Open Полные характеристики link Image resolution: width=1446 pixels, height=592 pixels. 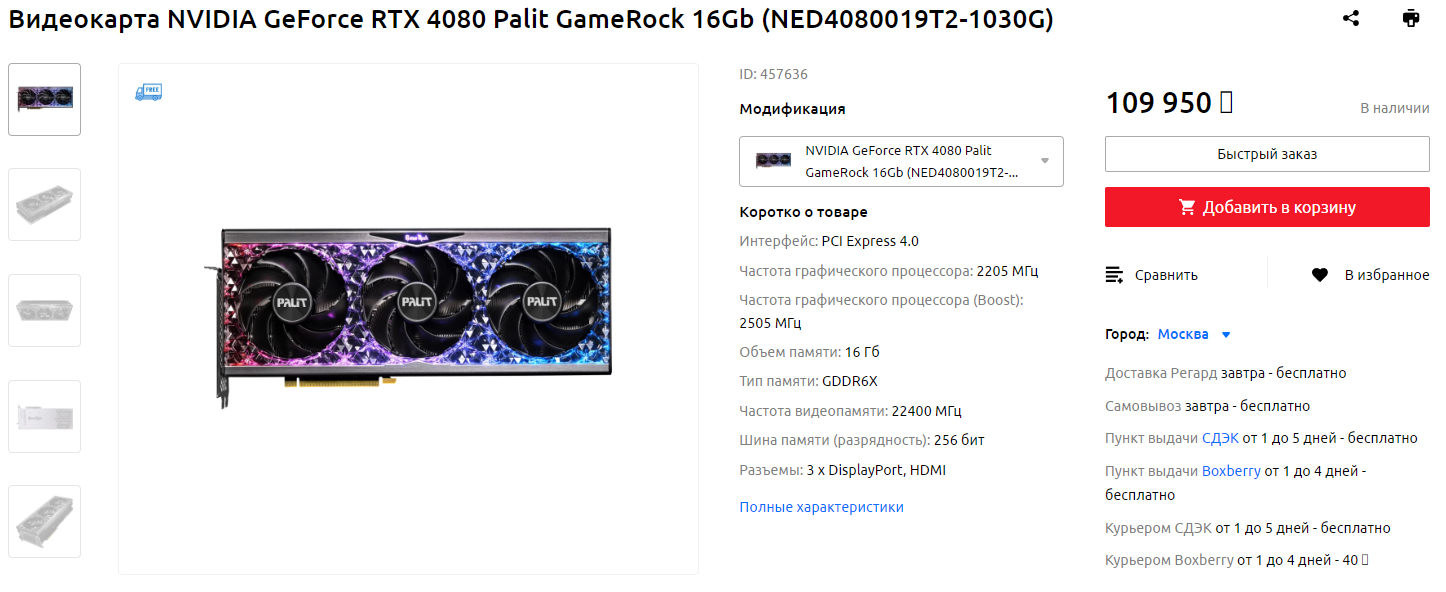tap(821, 507)
